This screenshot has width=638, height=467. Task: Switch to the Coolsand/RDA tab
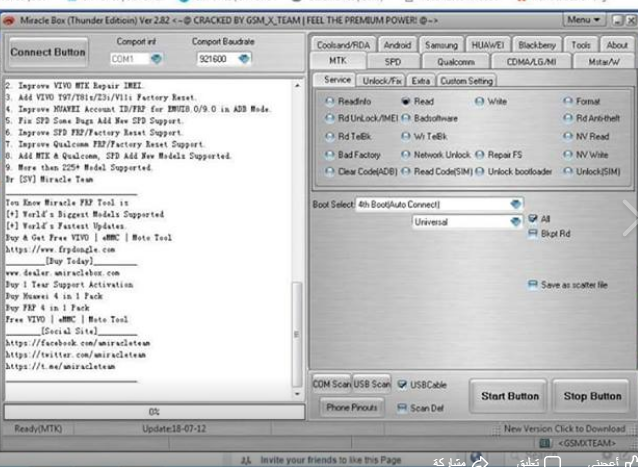point(343,45)
